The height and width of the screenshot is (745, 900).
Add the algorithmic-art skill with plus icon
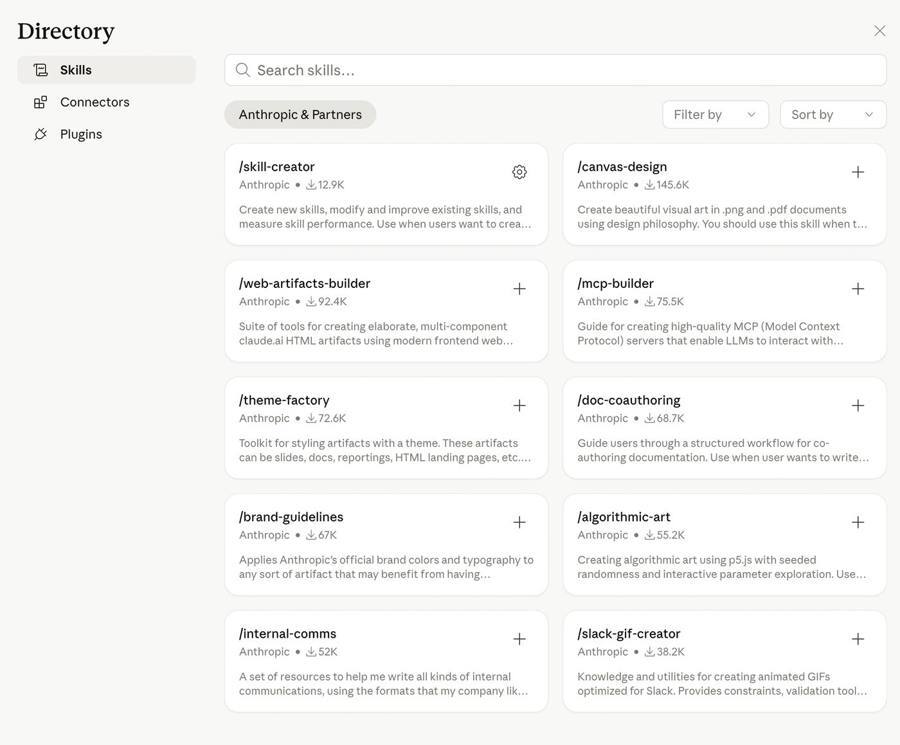[858, 522]
